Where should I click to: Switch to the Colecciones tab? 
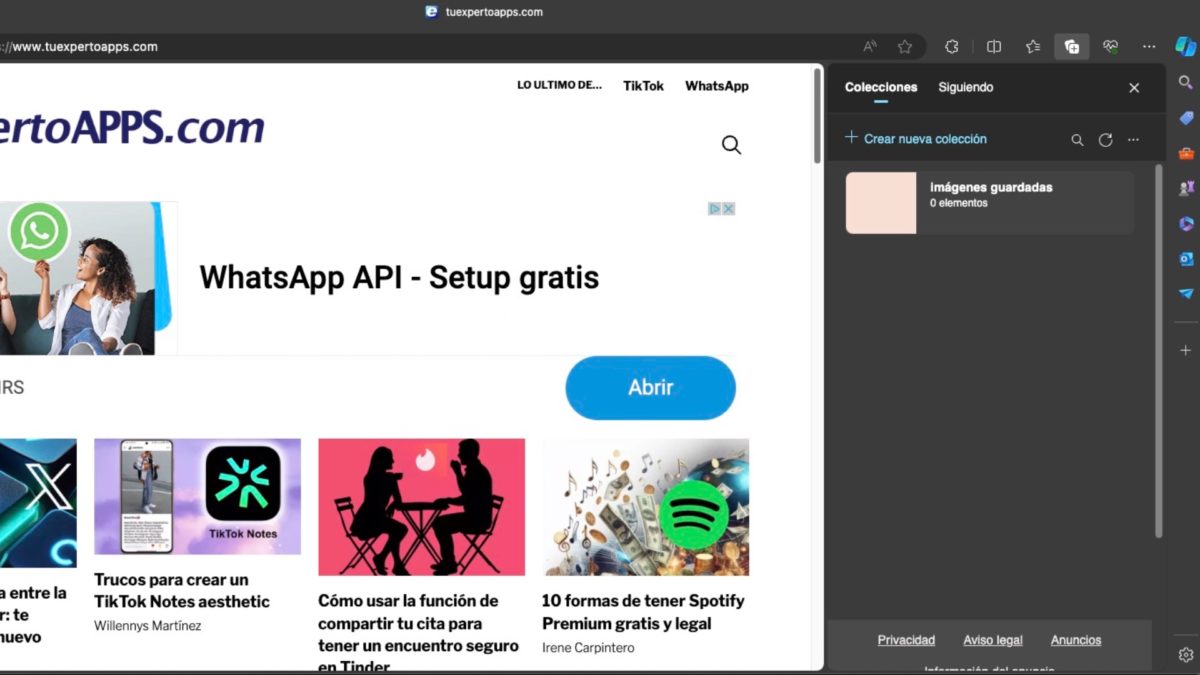881,87
